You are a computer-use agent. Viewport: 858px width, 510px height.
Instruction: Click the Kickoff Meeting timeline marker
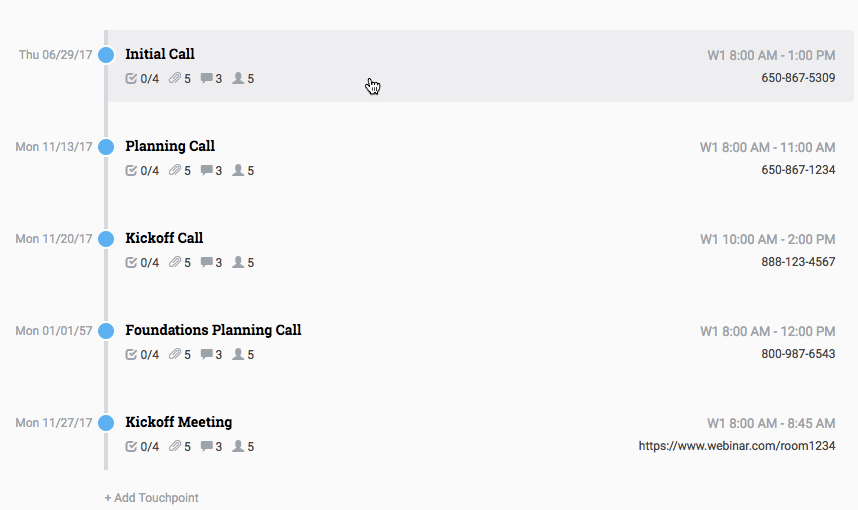(x=106, y=423)
